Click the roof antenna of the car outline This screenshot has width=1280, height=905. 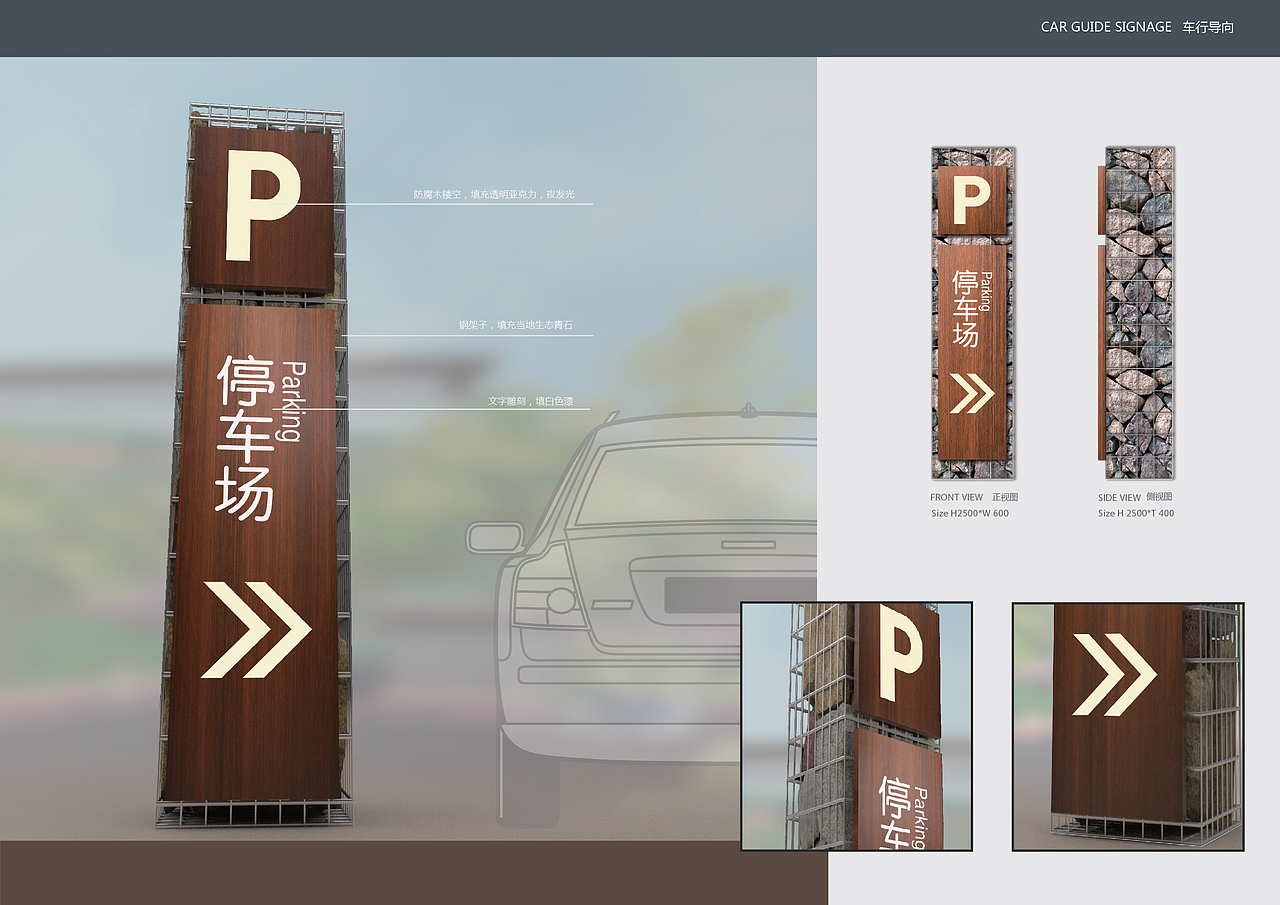[746, 409]
